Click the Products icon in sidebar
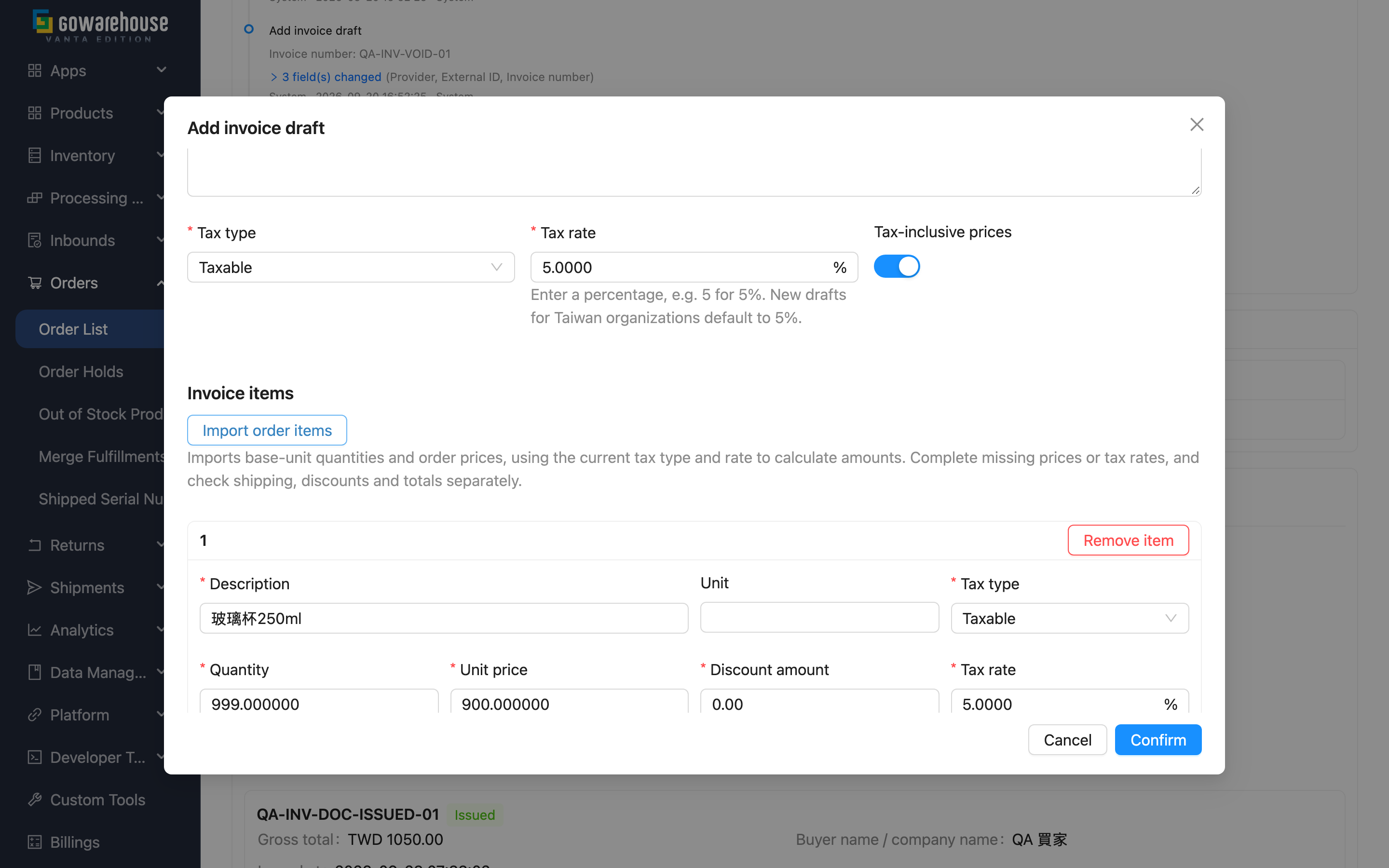1389x868 pixels. pyautogui.click(x=34, y=113)
